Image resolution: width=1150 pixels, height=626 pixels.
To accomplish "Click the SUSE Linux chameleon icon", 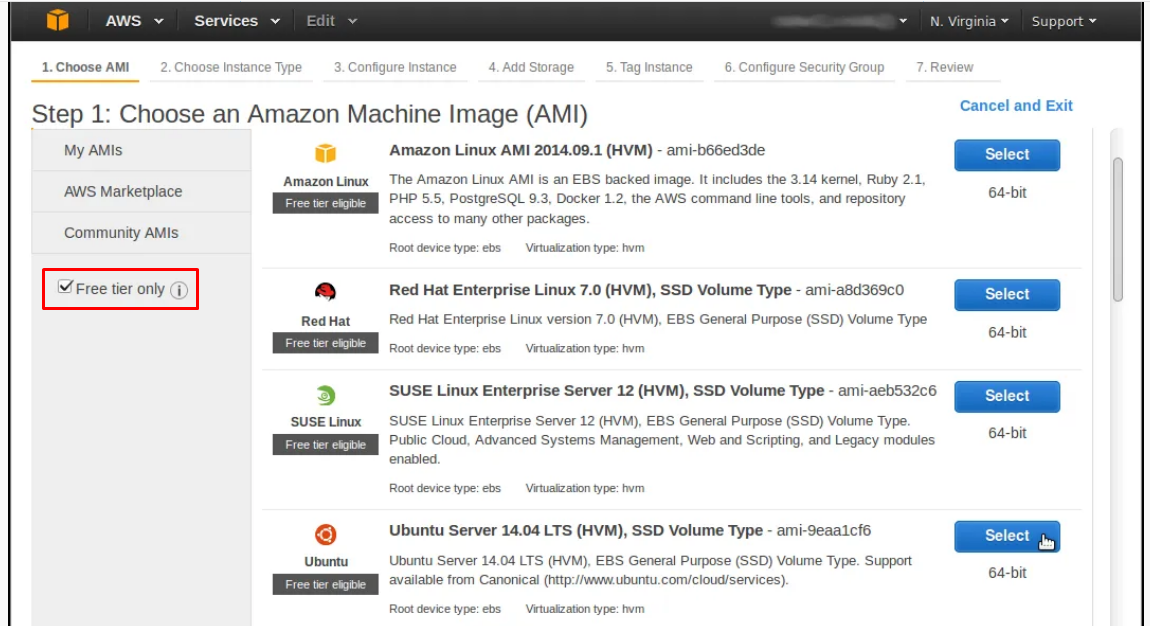I will pos(326,395).
